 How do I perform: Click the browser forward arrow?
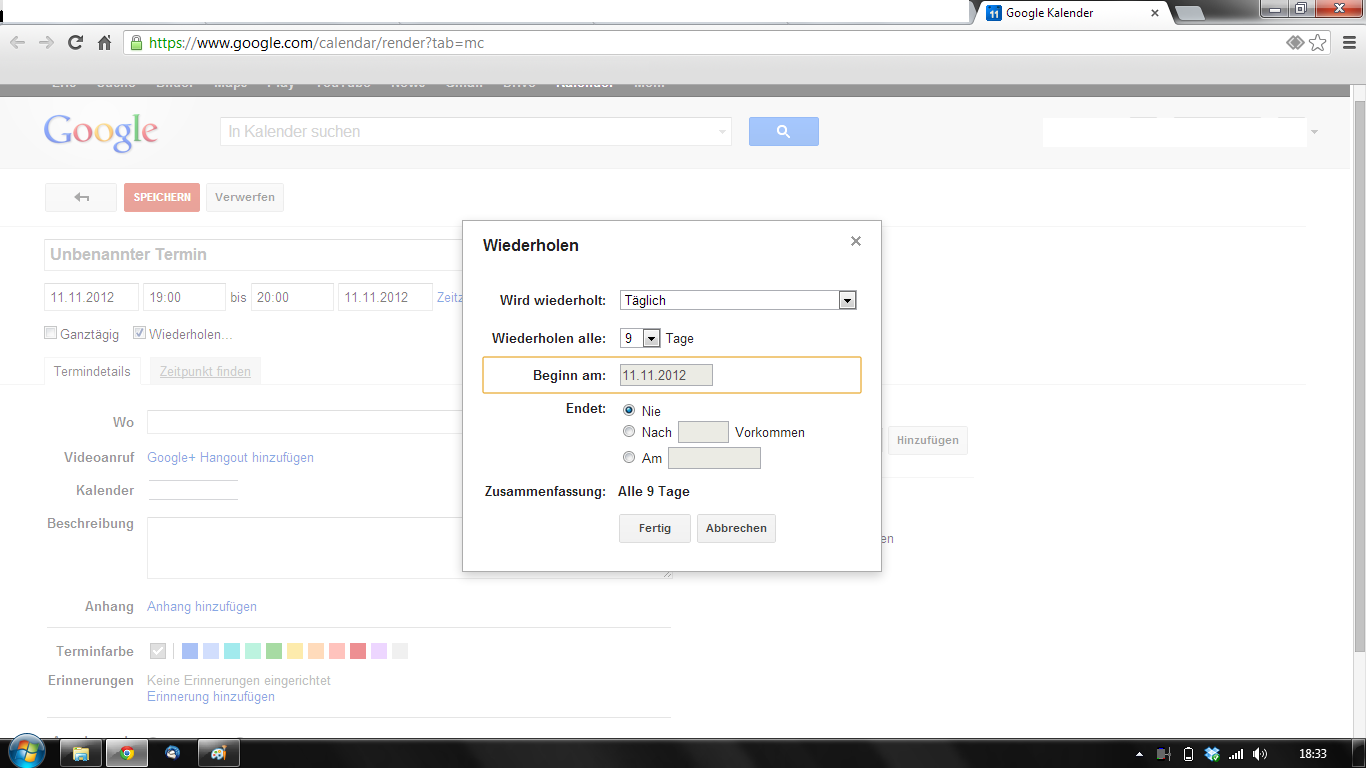pyautogui.click(x=46, y=43)
